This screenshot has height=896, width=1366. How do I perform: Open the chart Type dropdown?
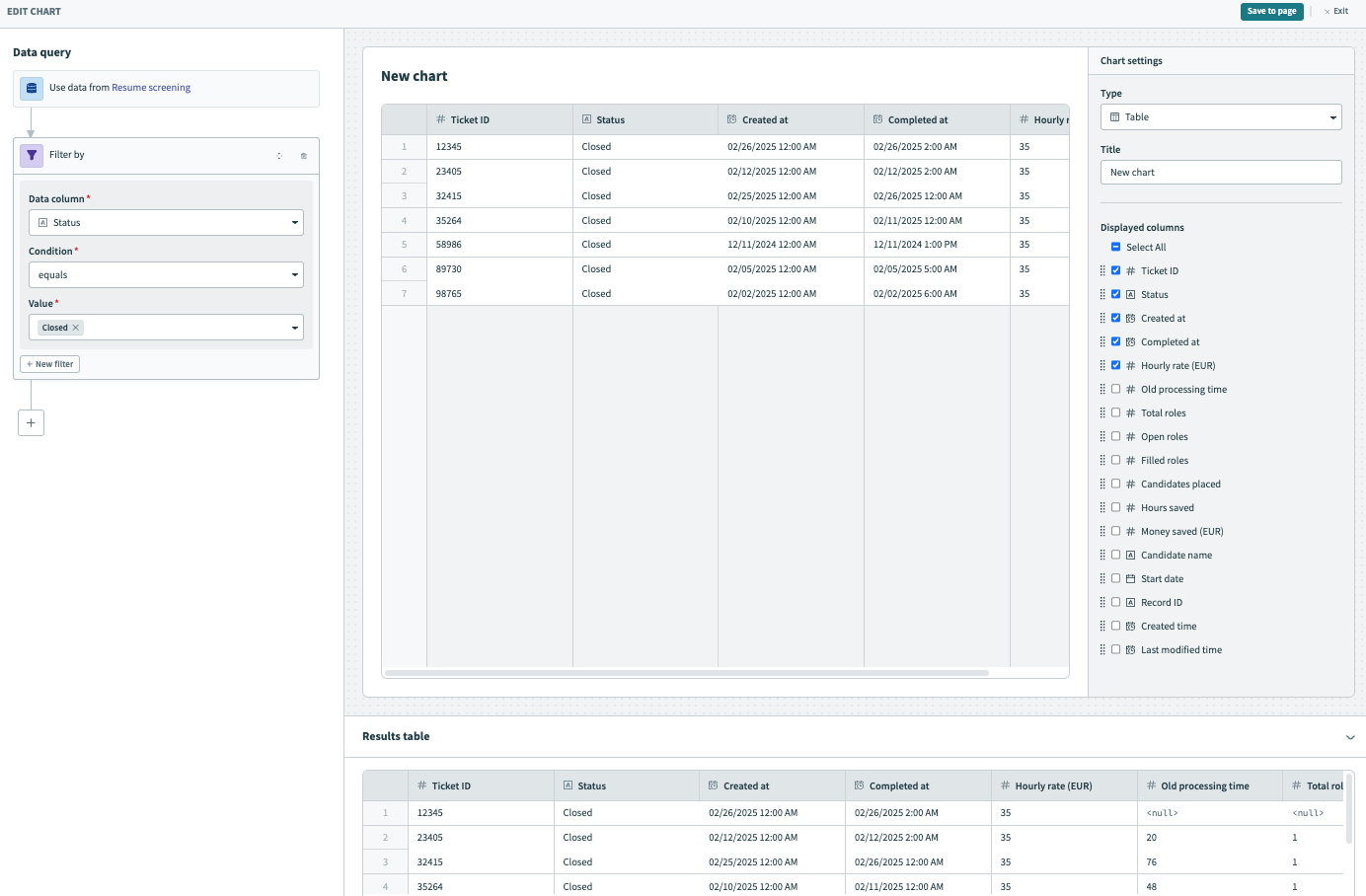pos(1221,117)
